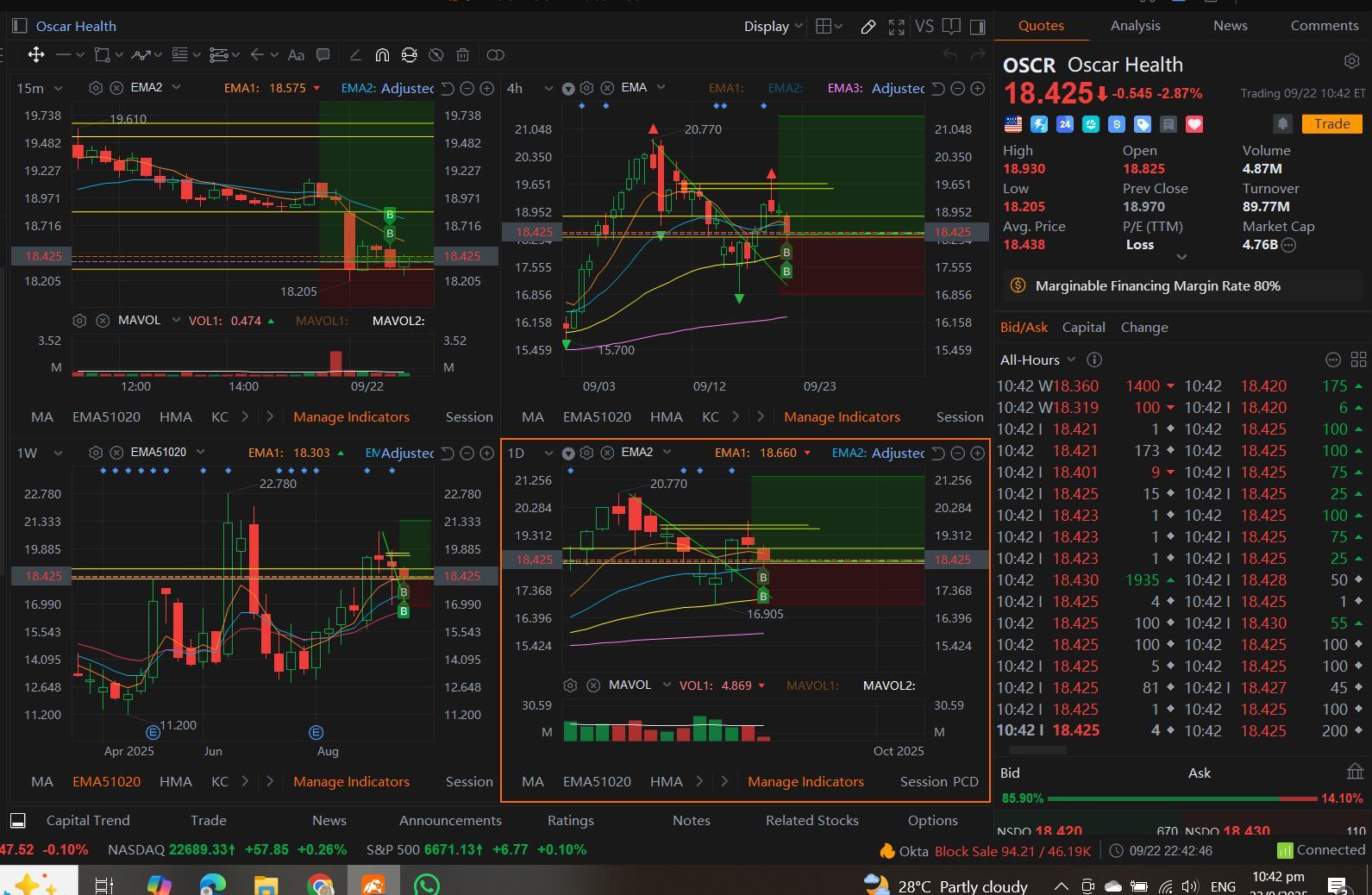Viewport: 1372px width, 895px height.
Task: Toggle drawing sync across charts
Action: pyautogui.click(x=409, y=55)
